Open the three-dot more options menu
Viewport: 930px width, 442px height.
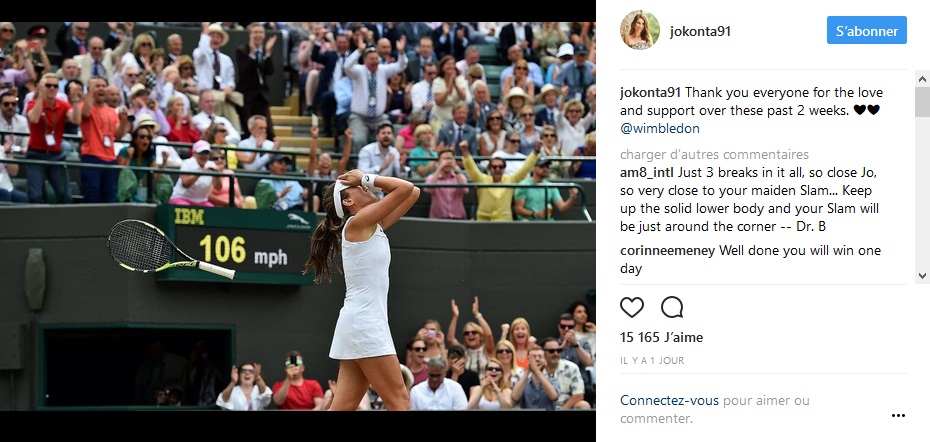898,416
